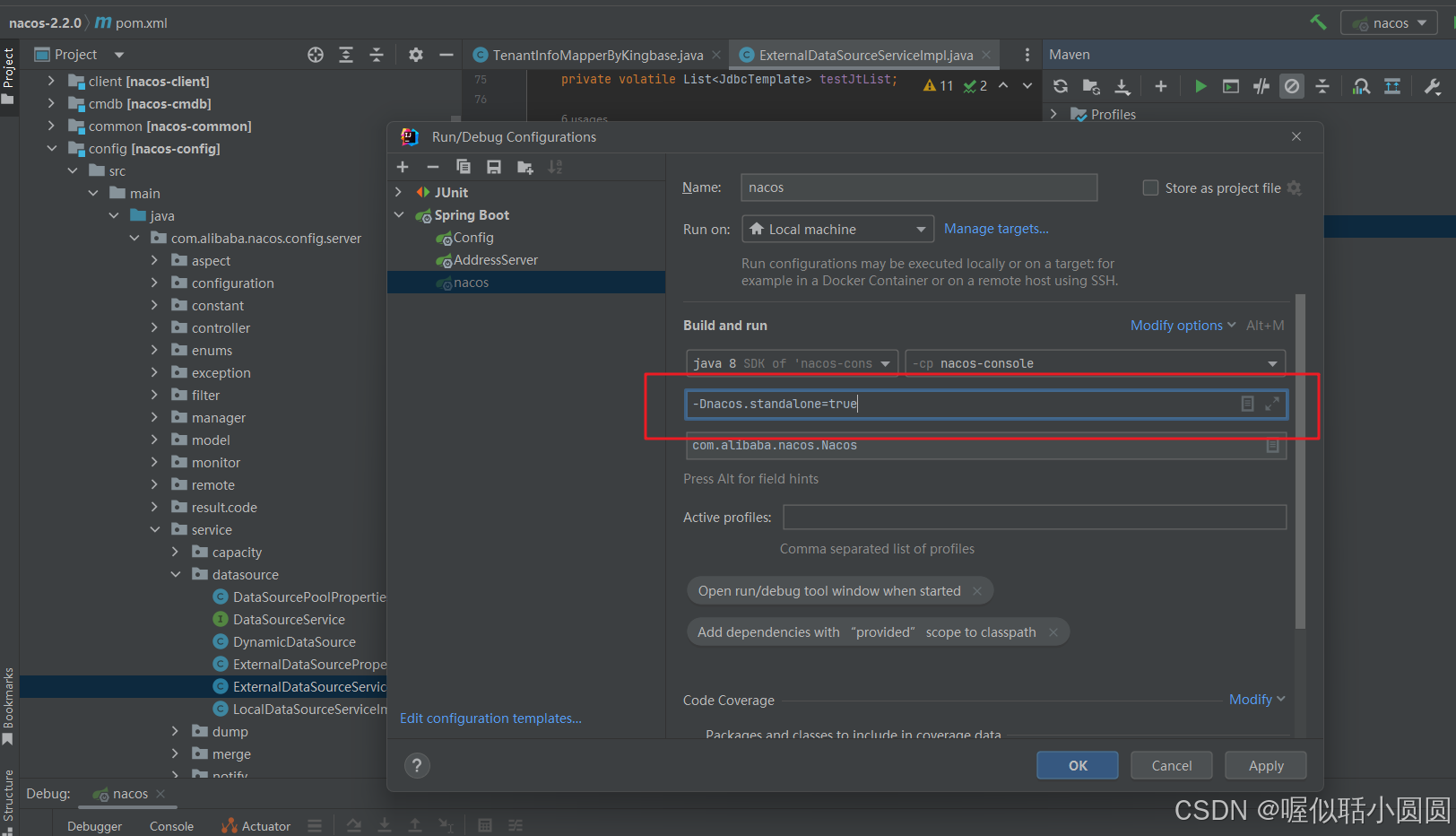Click Apply button in dialog

1266,765
